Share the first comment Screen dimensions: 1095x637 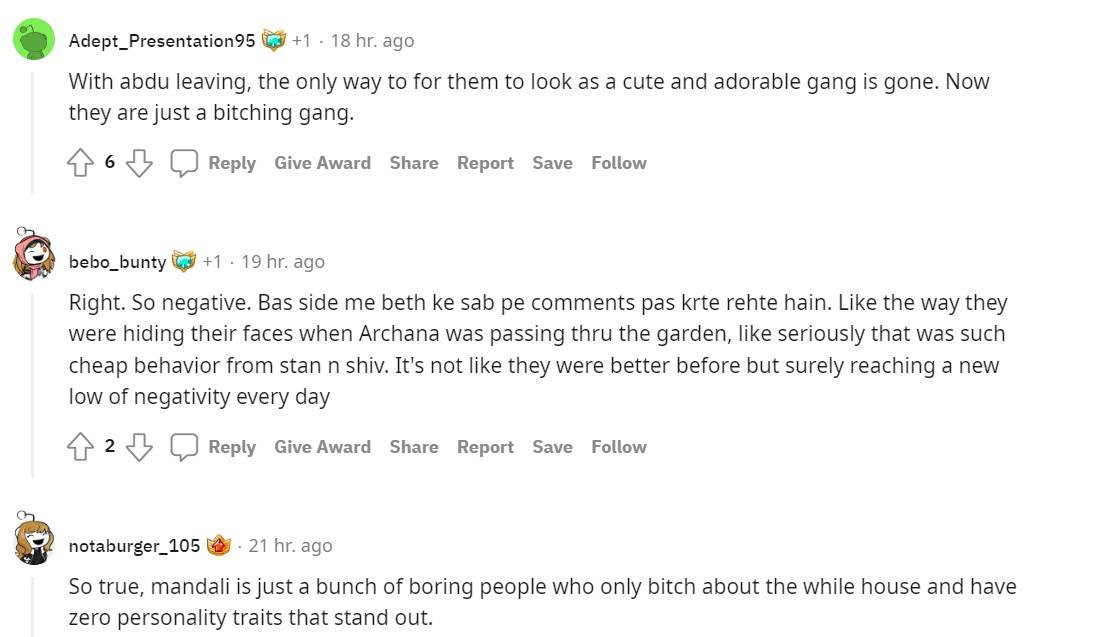tap(413, 162)
